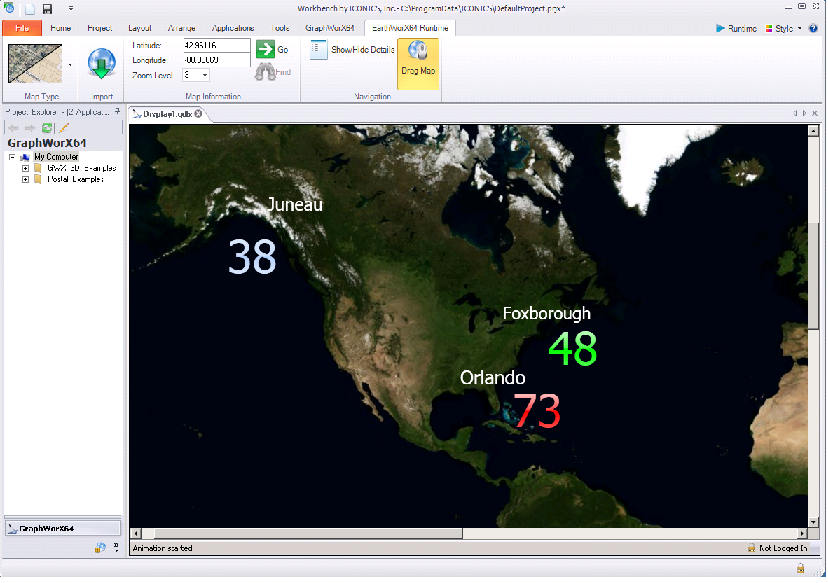Click the Runtime button
The image size is (828, 583).
[x=736, y=28]
